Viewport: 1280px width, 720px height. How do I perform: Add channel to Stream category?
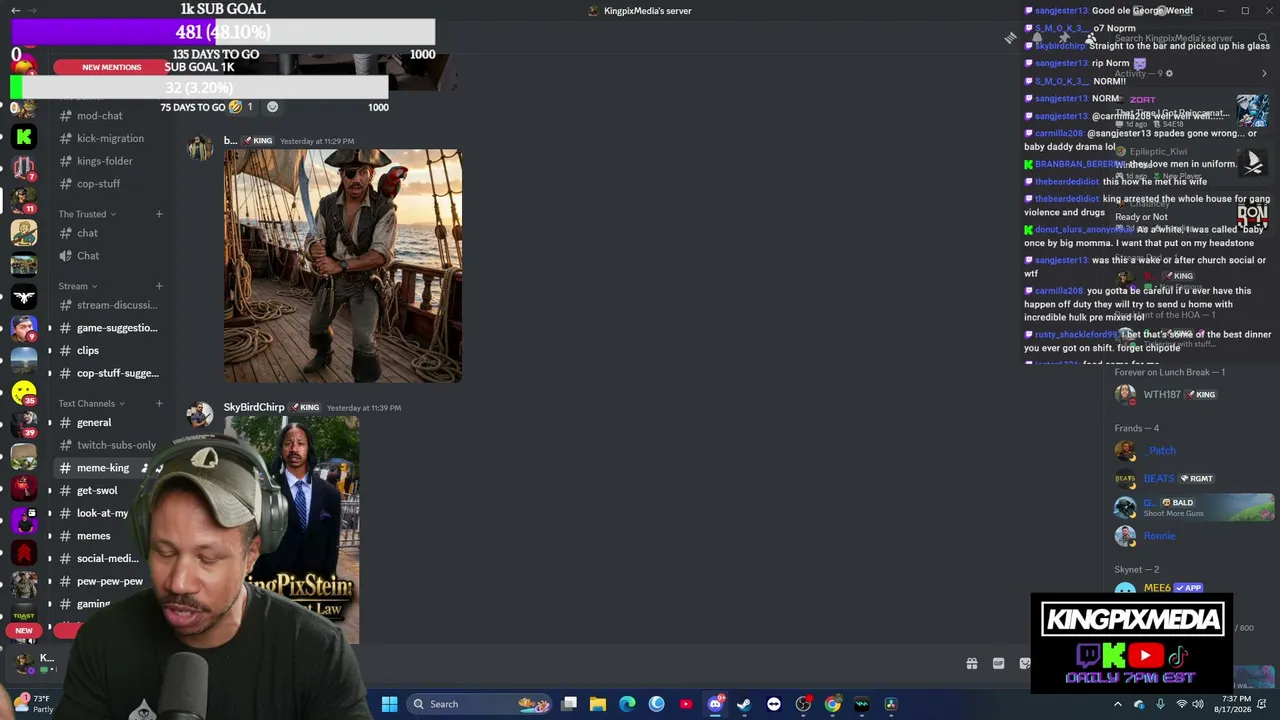point(159,286)
